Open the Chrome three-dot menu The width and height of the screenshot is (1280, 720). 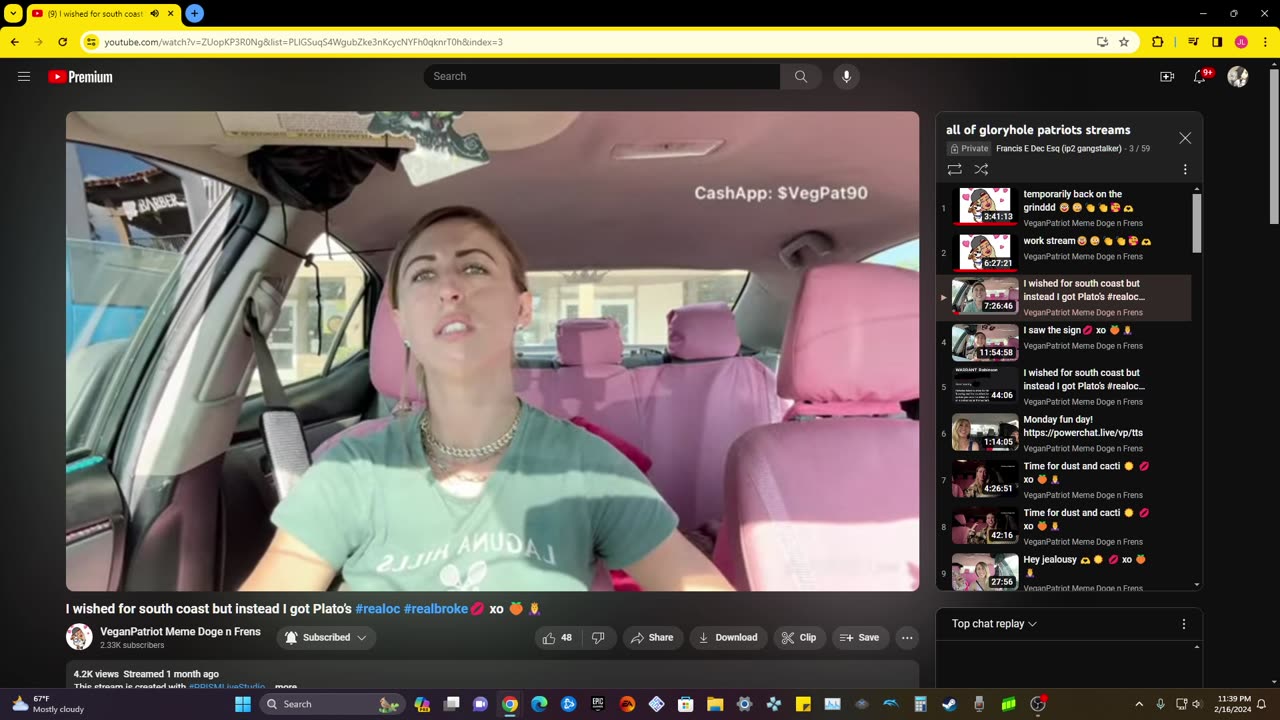point(1265,42)
